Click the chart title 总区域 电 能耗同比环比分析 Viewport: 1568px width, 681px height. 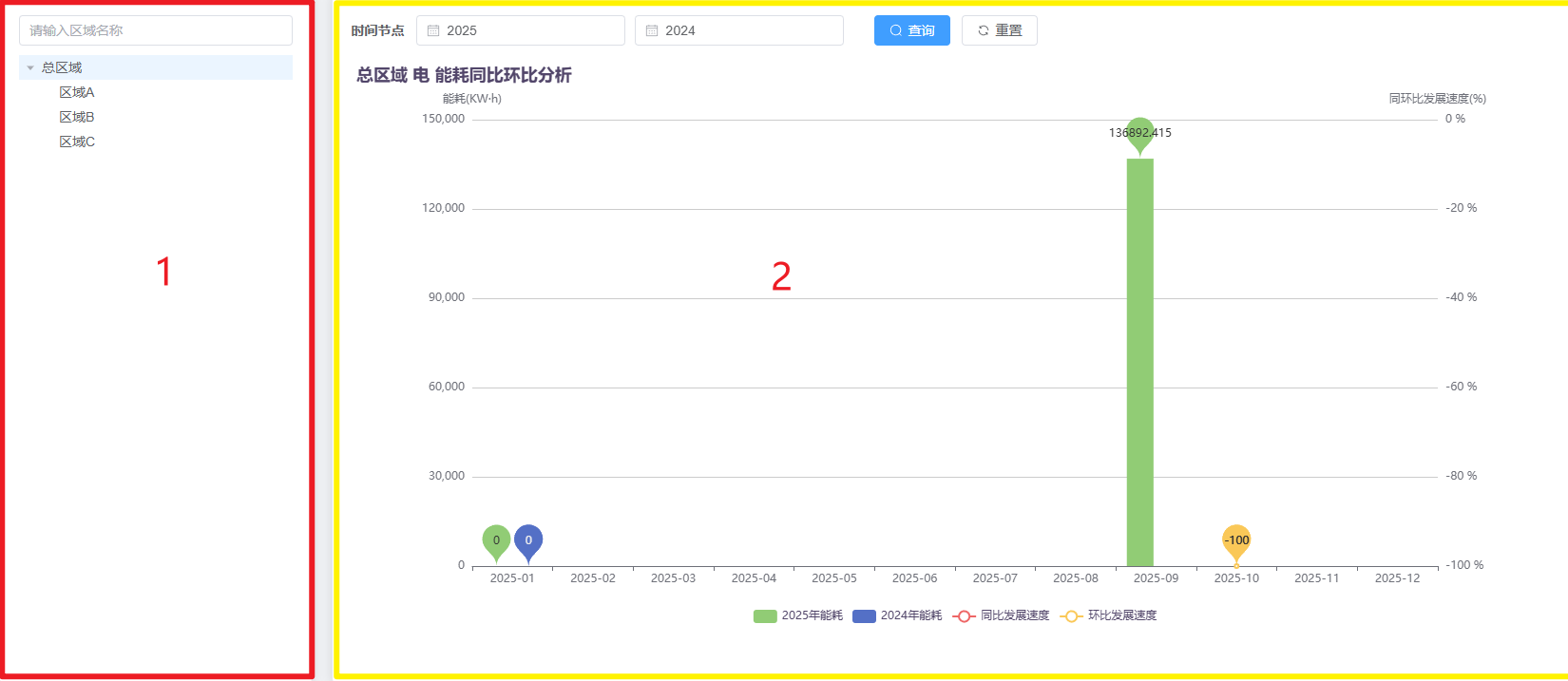coord(464,75)
